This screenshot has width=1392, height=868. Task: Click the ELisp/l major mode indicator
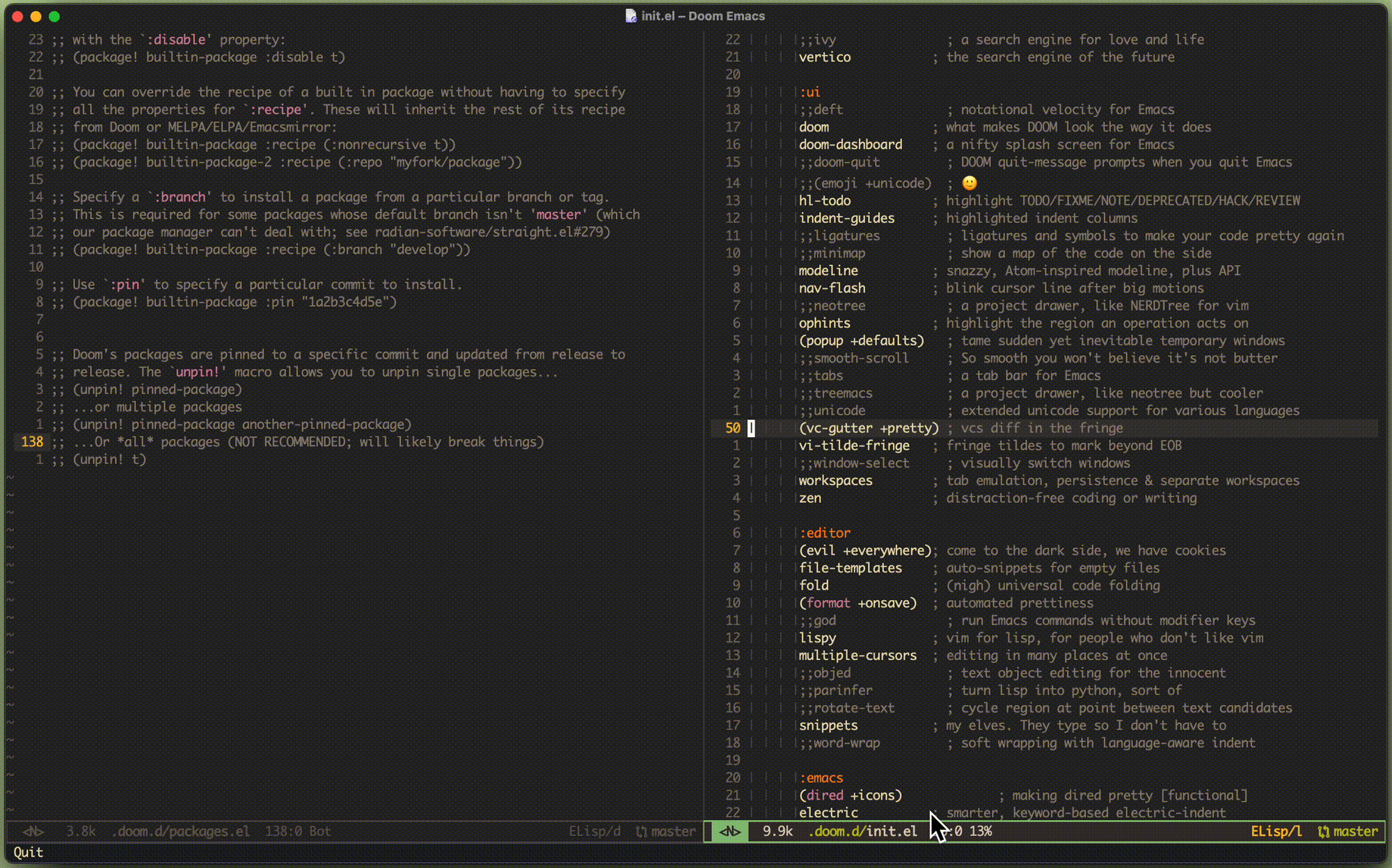1276,831
